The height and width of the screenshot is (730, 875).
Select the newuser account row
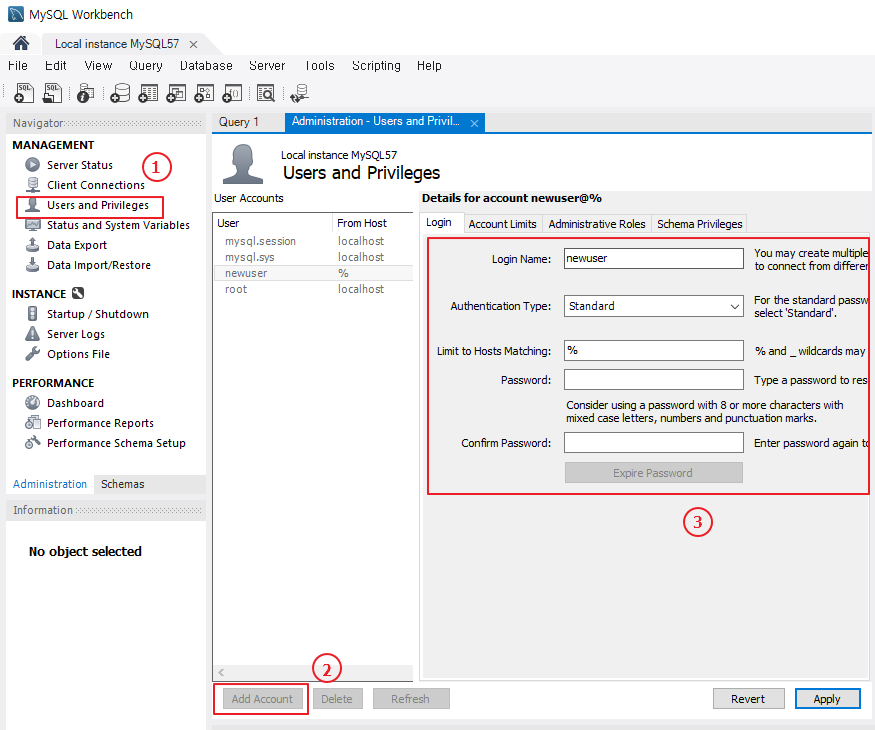click(x=314, y=273)
